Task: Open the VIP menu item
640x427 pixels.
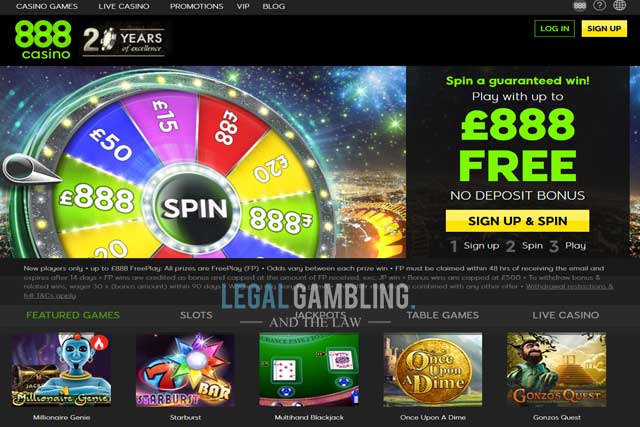Action: tap(243, 7)
